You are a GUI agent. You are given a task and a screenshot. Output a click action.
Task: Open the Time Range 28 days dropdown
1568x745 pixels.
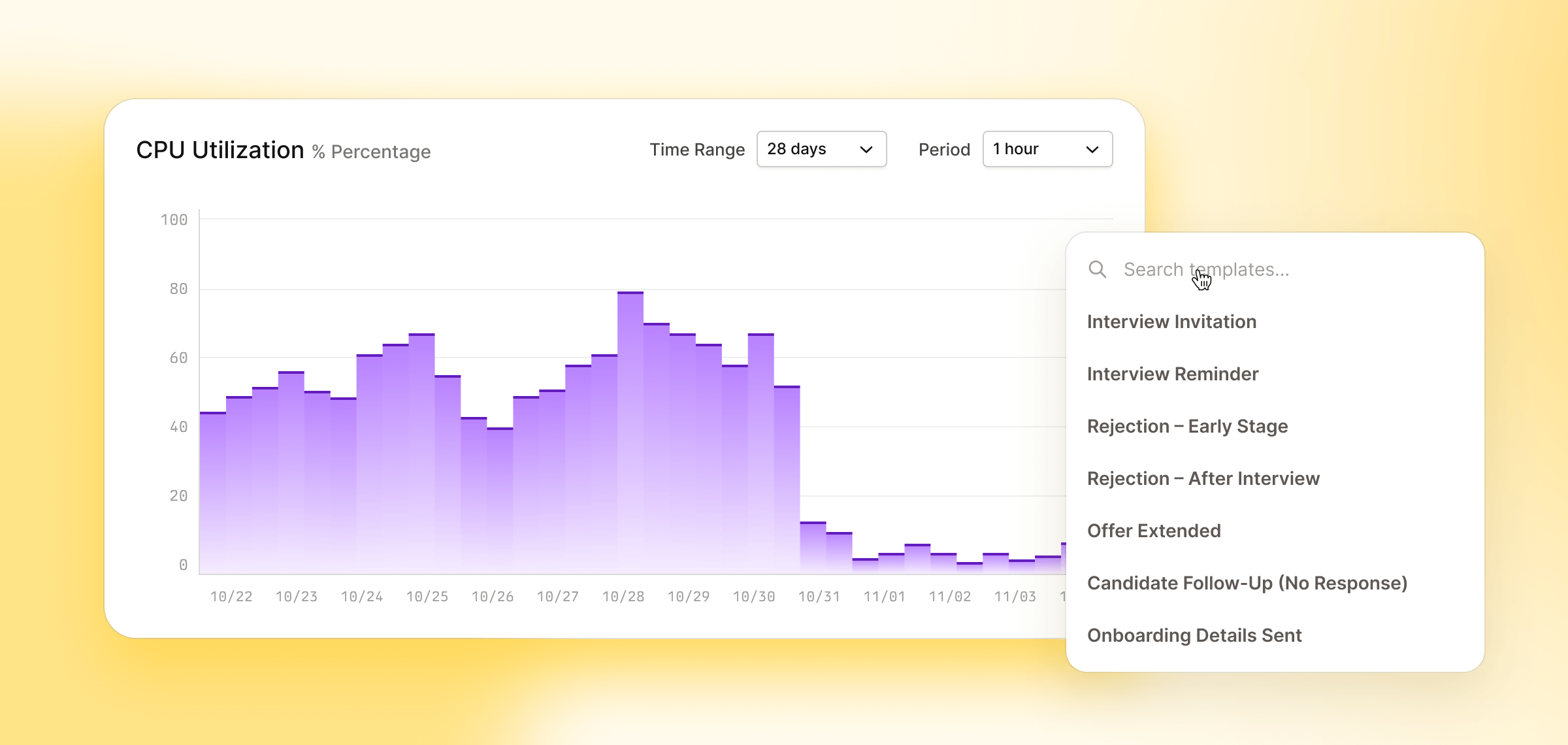[x=821, y=149]
